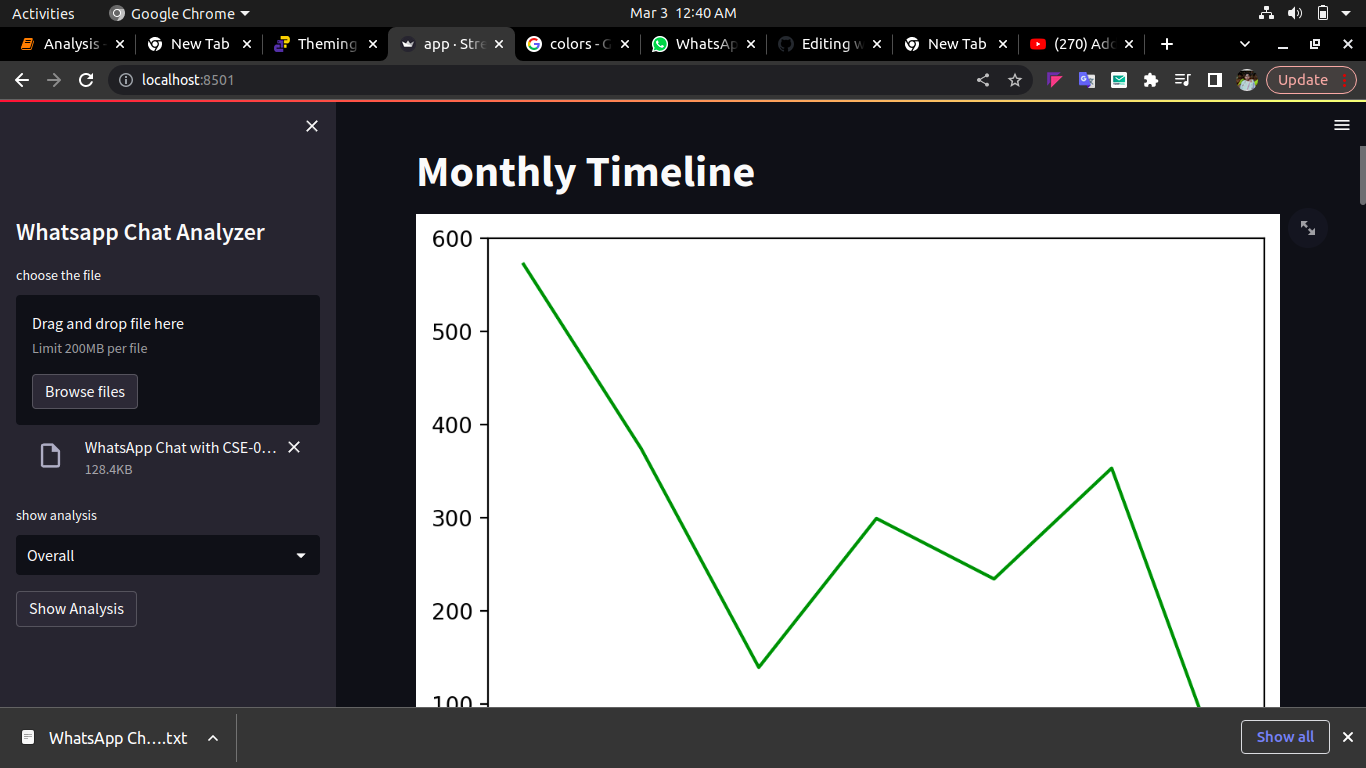The image size is (1366, 768).
Task: Expand the Monthly Timeline chart to fullscreen
Action: click(x=1308, y=228)
